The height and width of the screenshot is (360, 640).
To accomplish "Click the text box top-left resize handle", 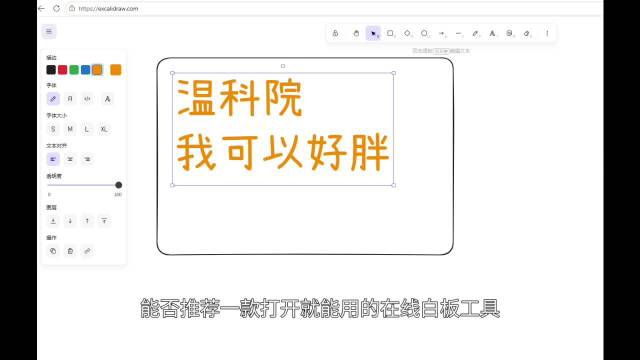I will (172, 73).
